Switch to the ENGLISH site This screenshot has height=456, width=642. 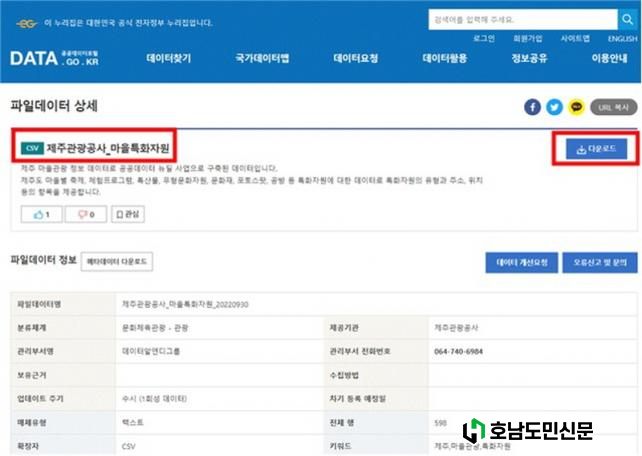(622, 39)
